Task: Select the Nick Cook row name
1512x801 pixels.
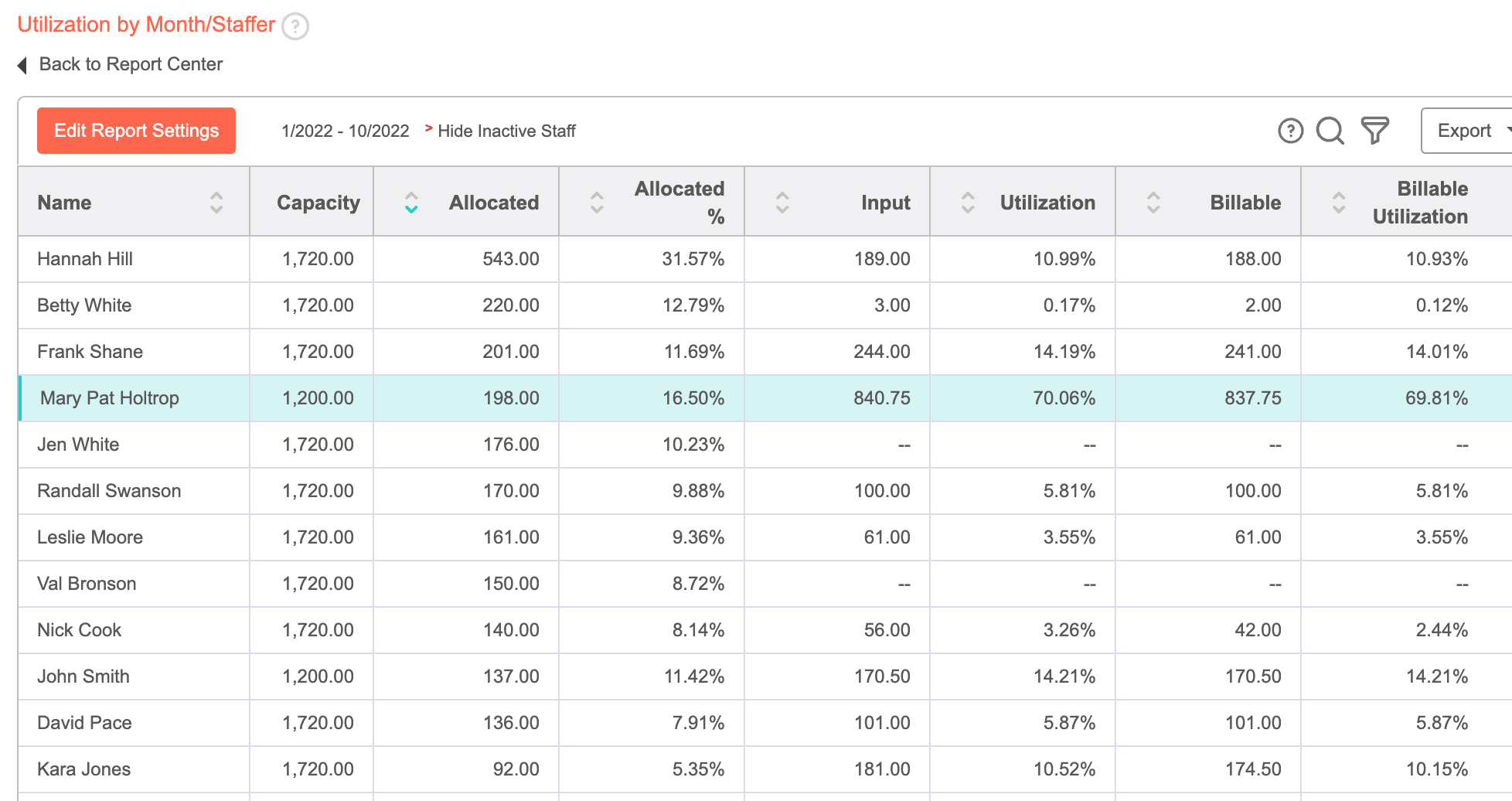Action: [79, 630]
